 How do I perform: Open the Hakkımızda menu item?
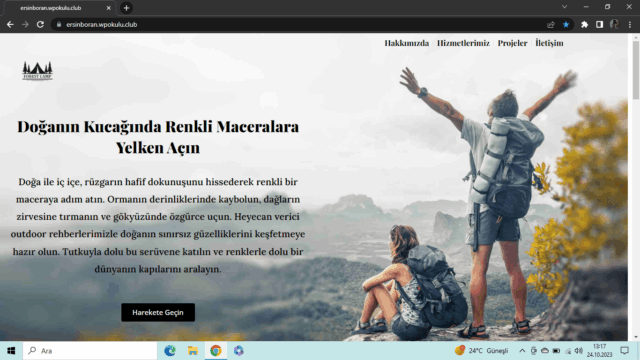pyautogui.click(x=407, y=43)
